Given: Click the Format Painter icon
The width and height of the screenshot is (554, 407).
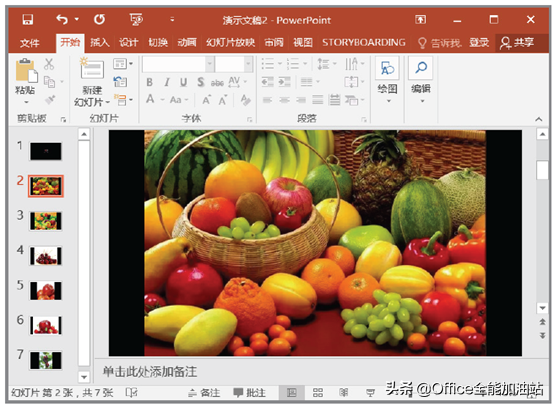Looking at the screenshot, I should (x=49, y=100).
